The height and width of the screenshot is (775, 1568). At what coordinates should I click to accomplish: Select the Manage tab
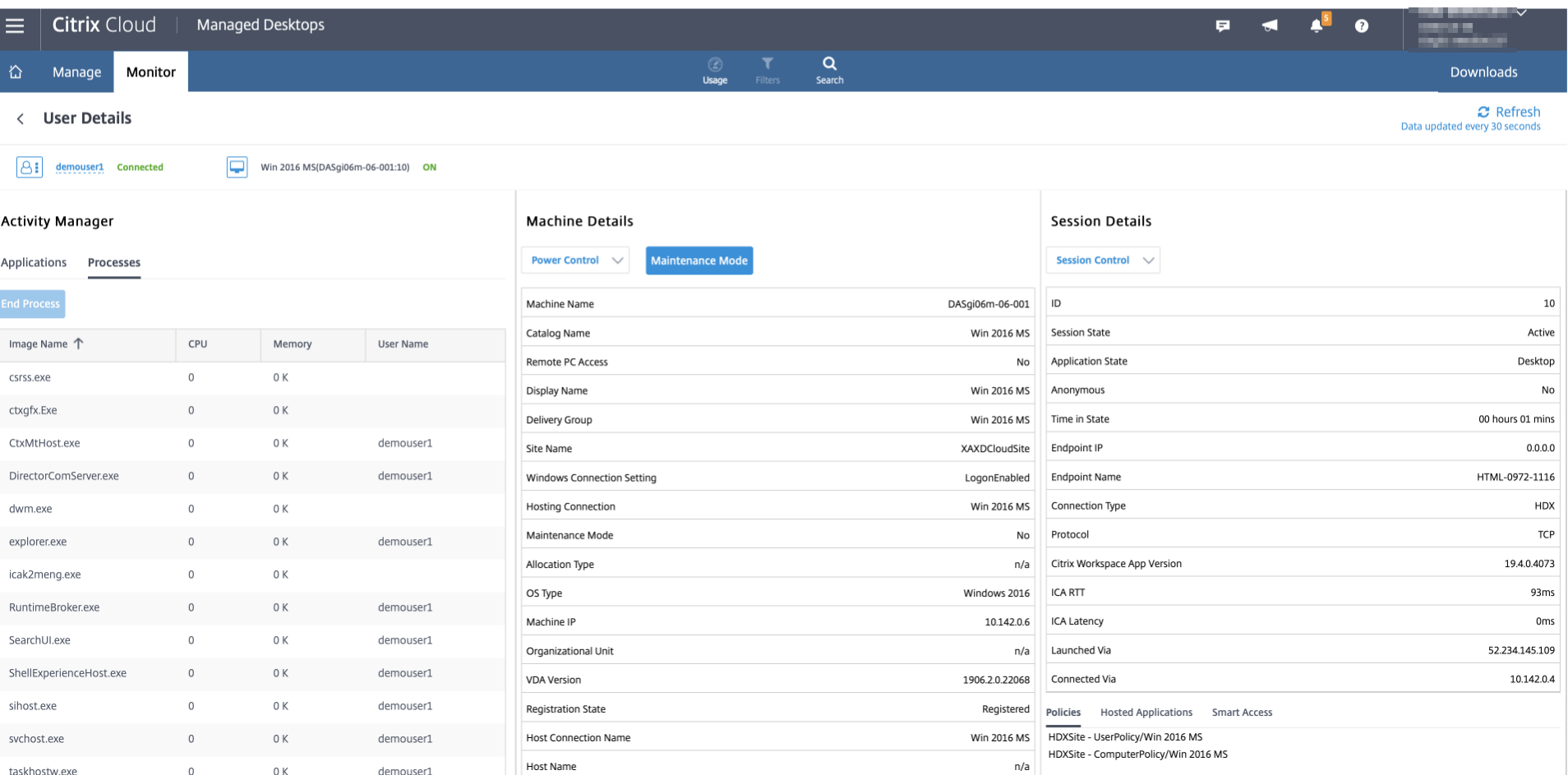(x=76, y=72)
